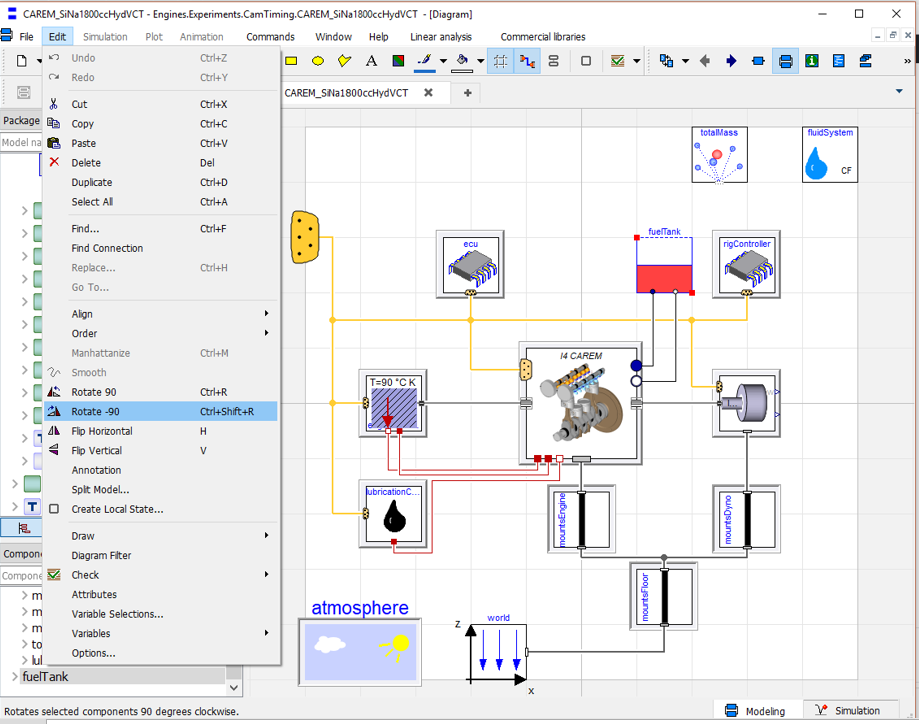This screenshot has height=724, width=919.
Task: Toggle the grid alignment toolbar button
Action: pos(500,61)
